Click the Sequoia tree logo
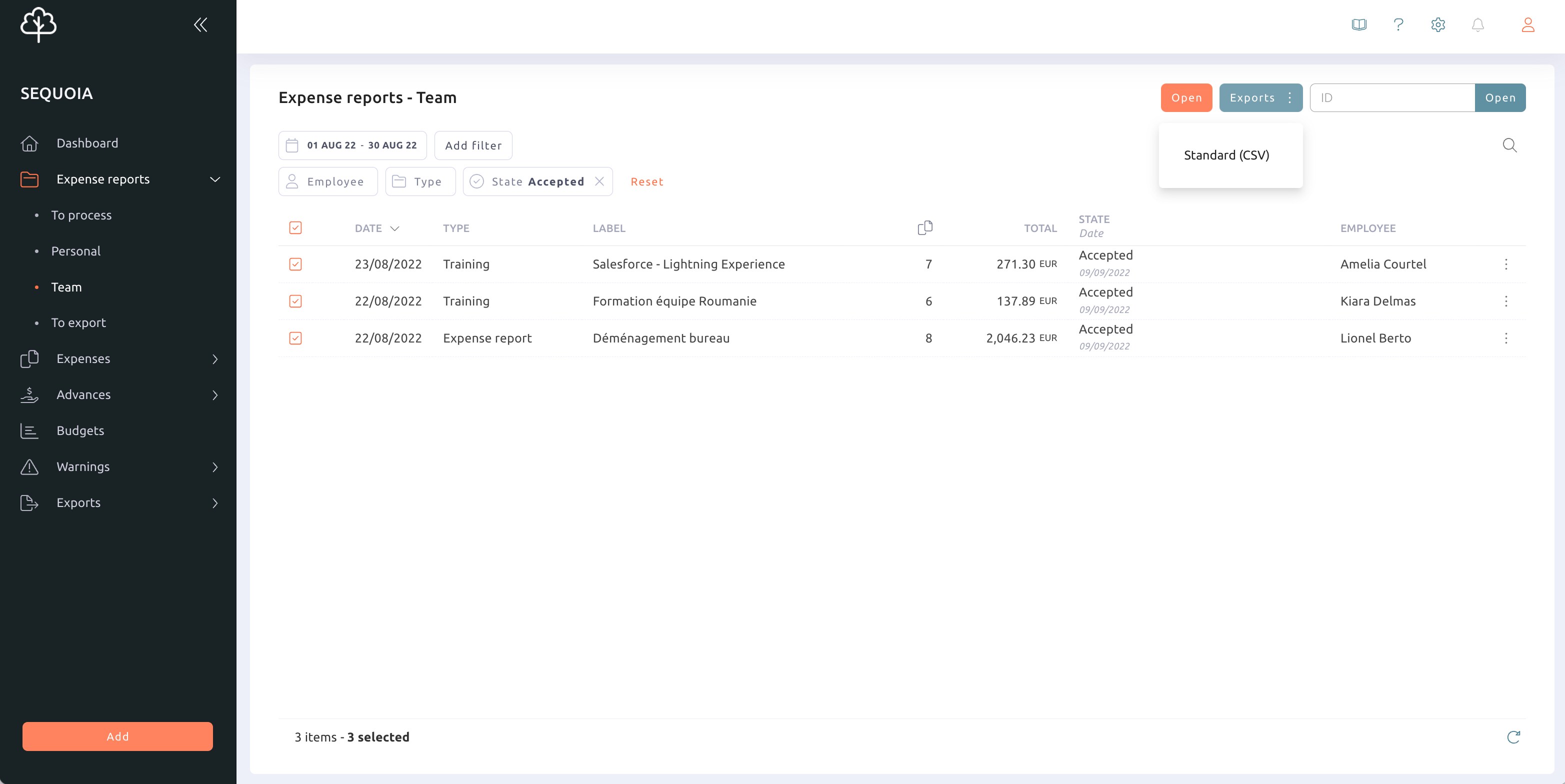 (x=38, y=24)
